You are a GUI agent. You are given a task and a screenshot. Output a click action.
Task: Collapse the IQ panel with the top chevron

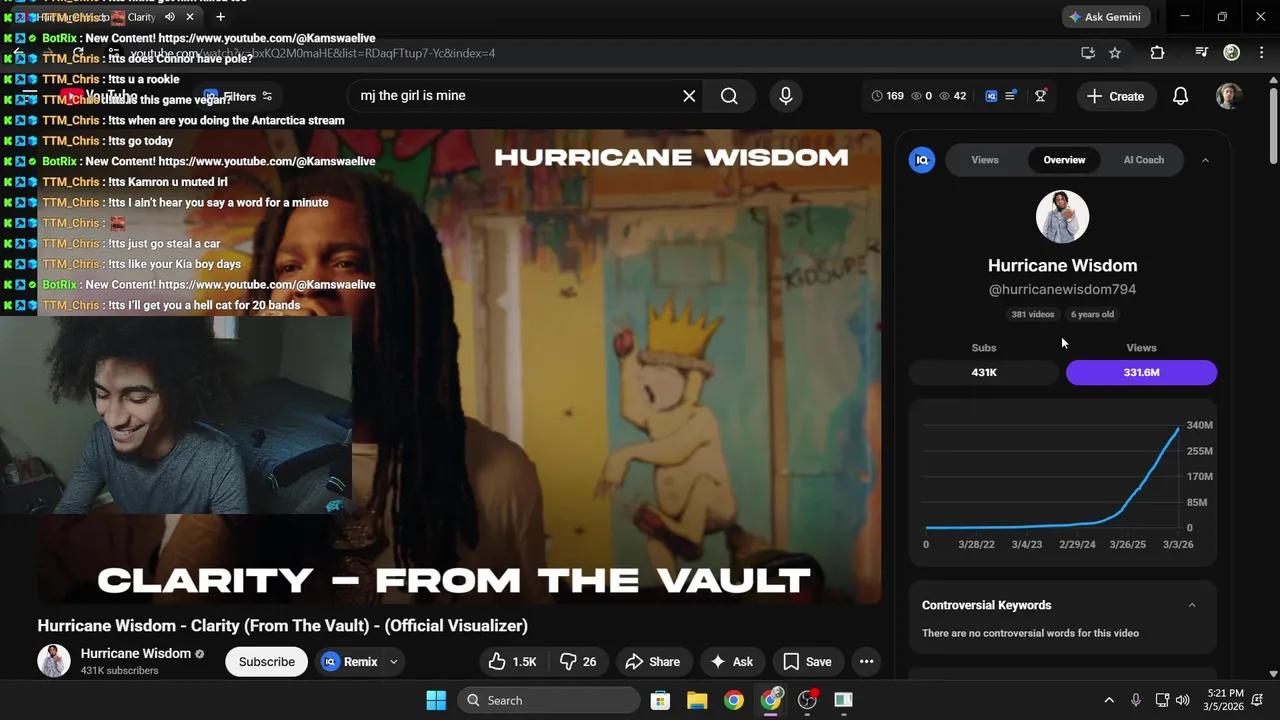1205,160
